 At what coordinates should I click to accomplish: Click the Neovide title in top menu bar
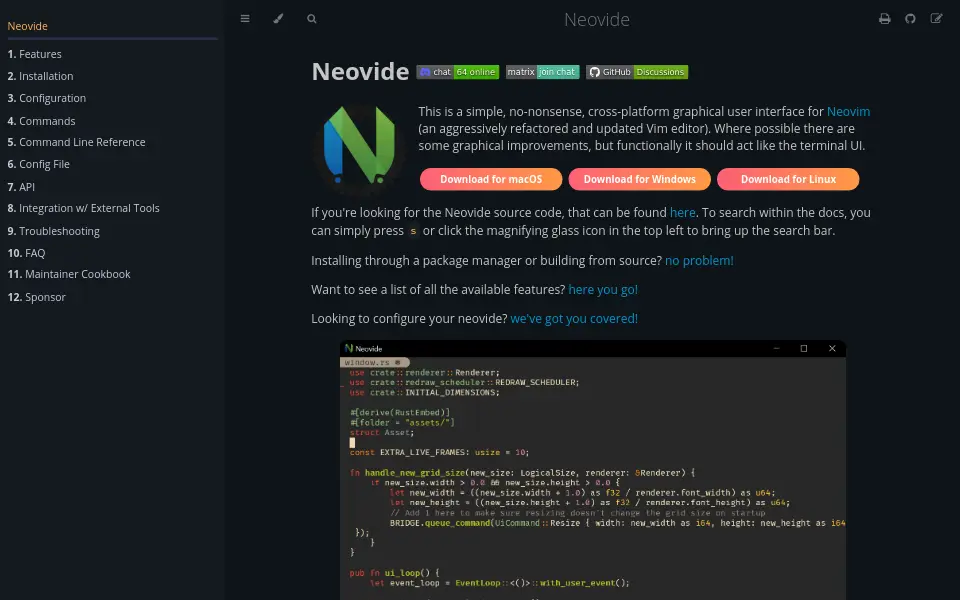pos(596,20)
